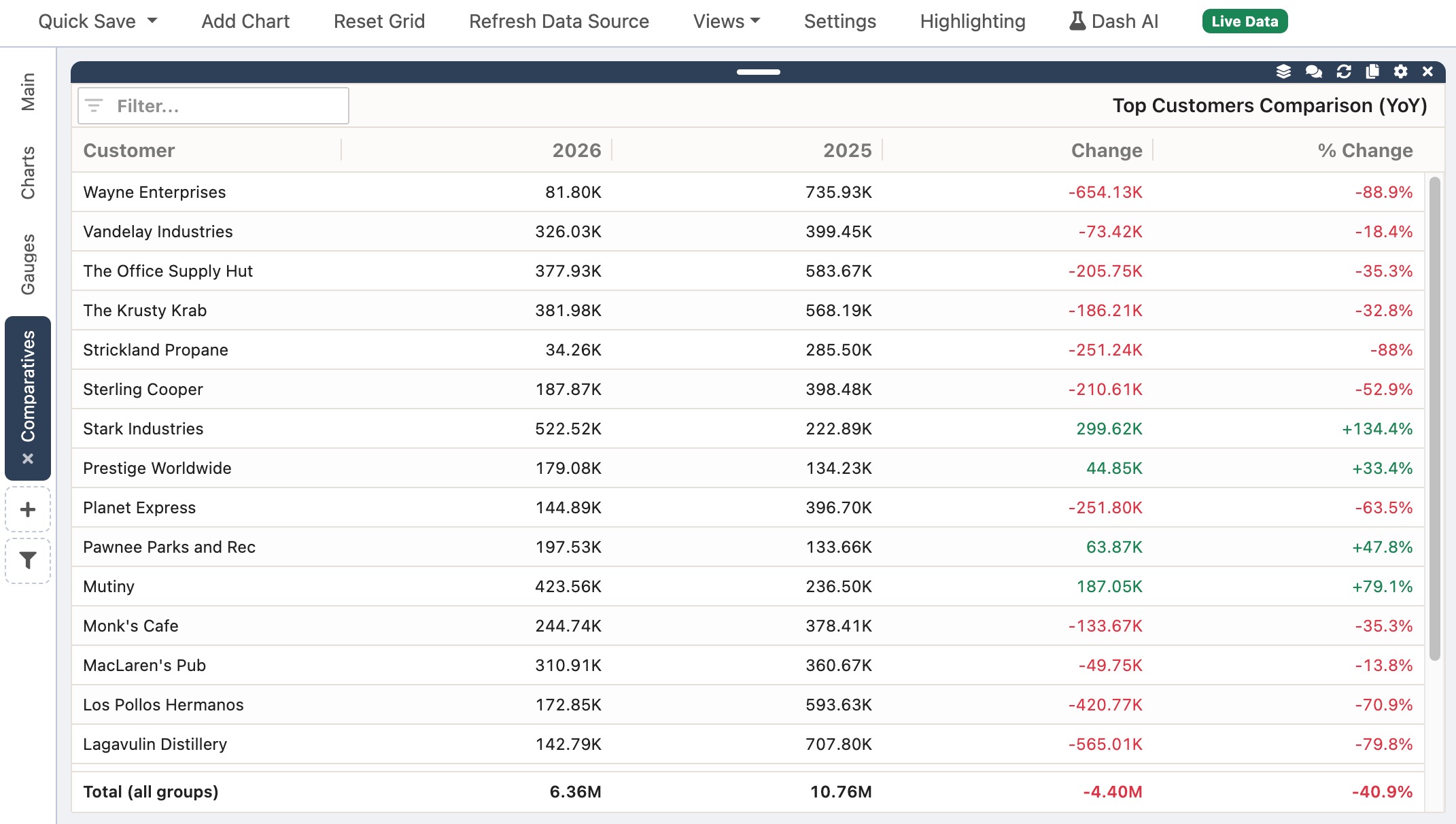Click the 6.36M total for 2026
Image resolution: width=1456 pixels, height=824 pixels.
click(575, 792)
